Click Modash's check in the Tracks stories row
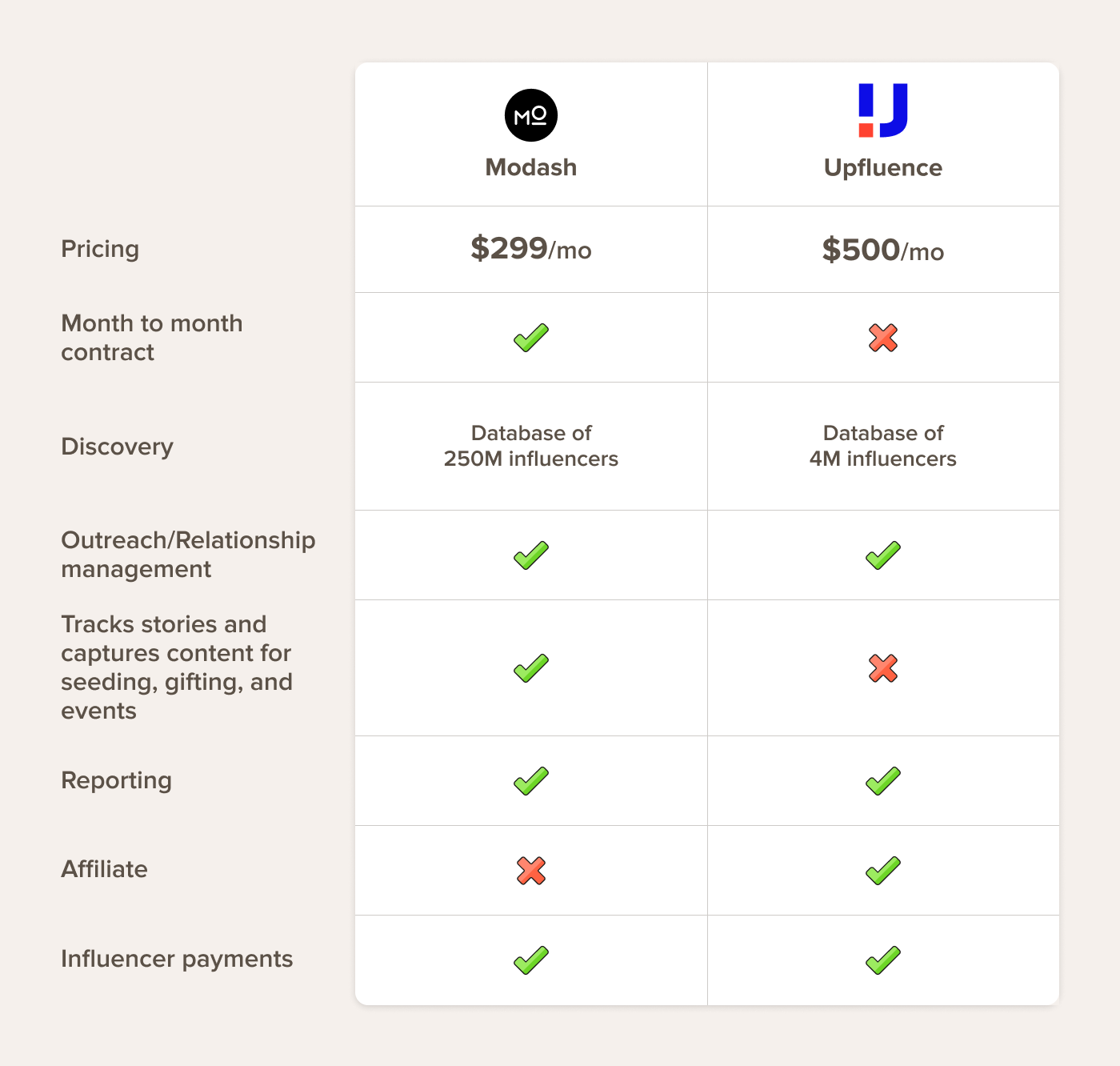This screenshot has height=1066, width=1120. [531, 668]
